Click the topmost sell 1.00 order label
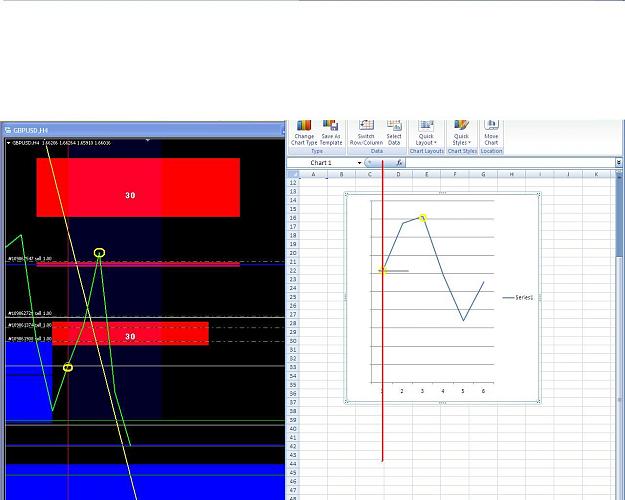 [x=30, y=259]
